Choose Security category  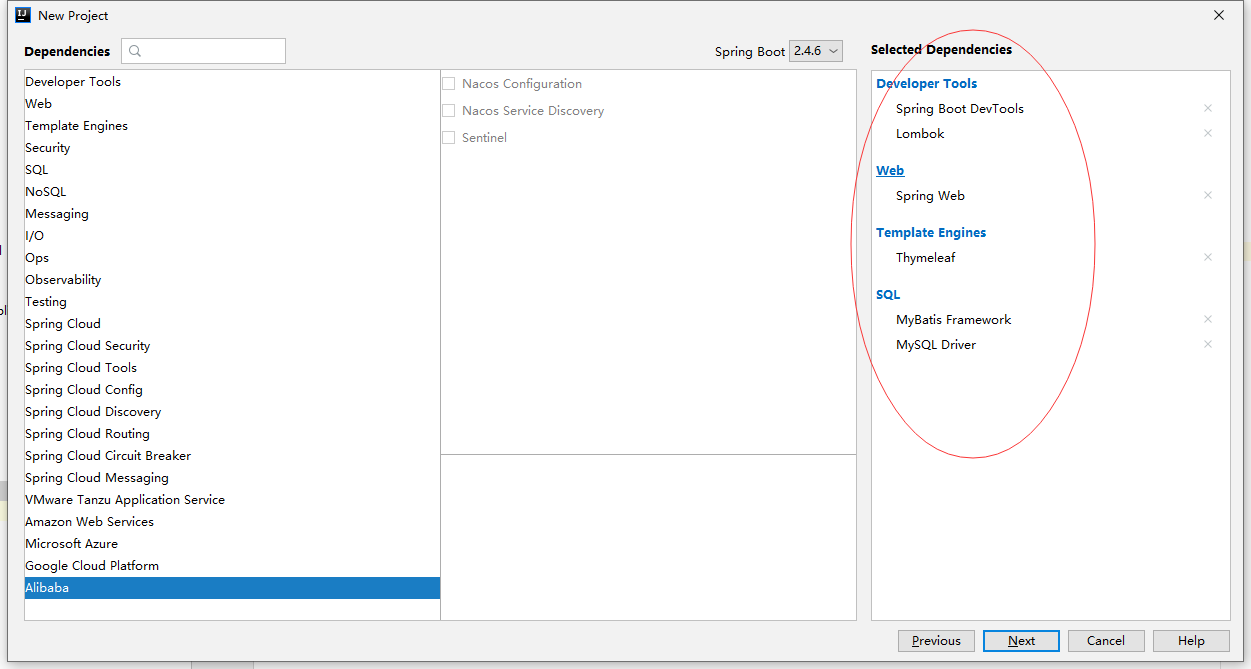232,148
